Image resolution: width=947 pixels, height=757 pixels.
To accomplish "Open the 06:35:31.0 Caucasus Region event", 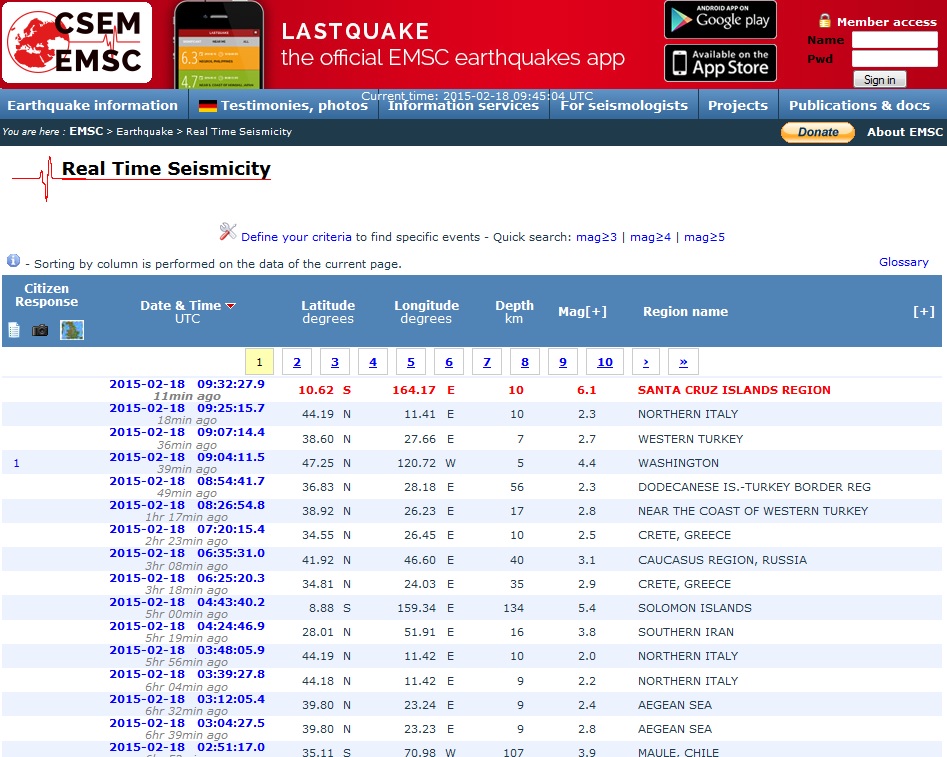I will click(187, 553).
